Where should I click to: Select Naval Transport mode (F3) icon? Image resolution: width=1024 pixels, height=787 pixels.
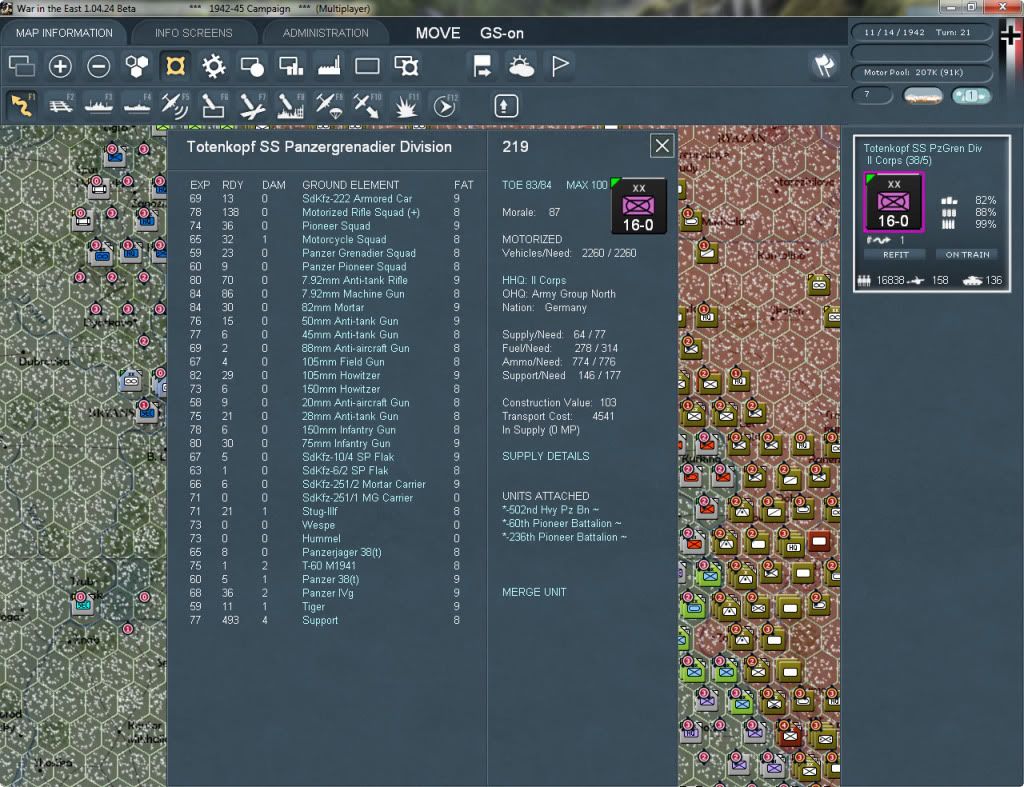tap(99, 105)
